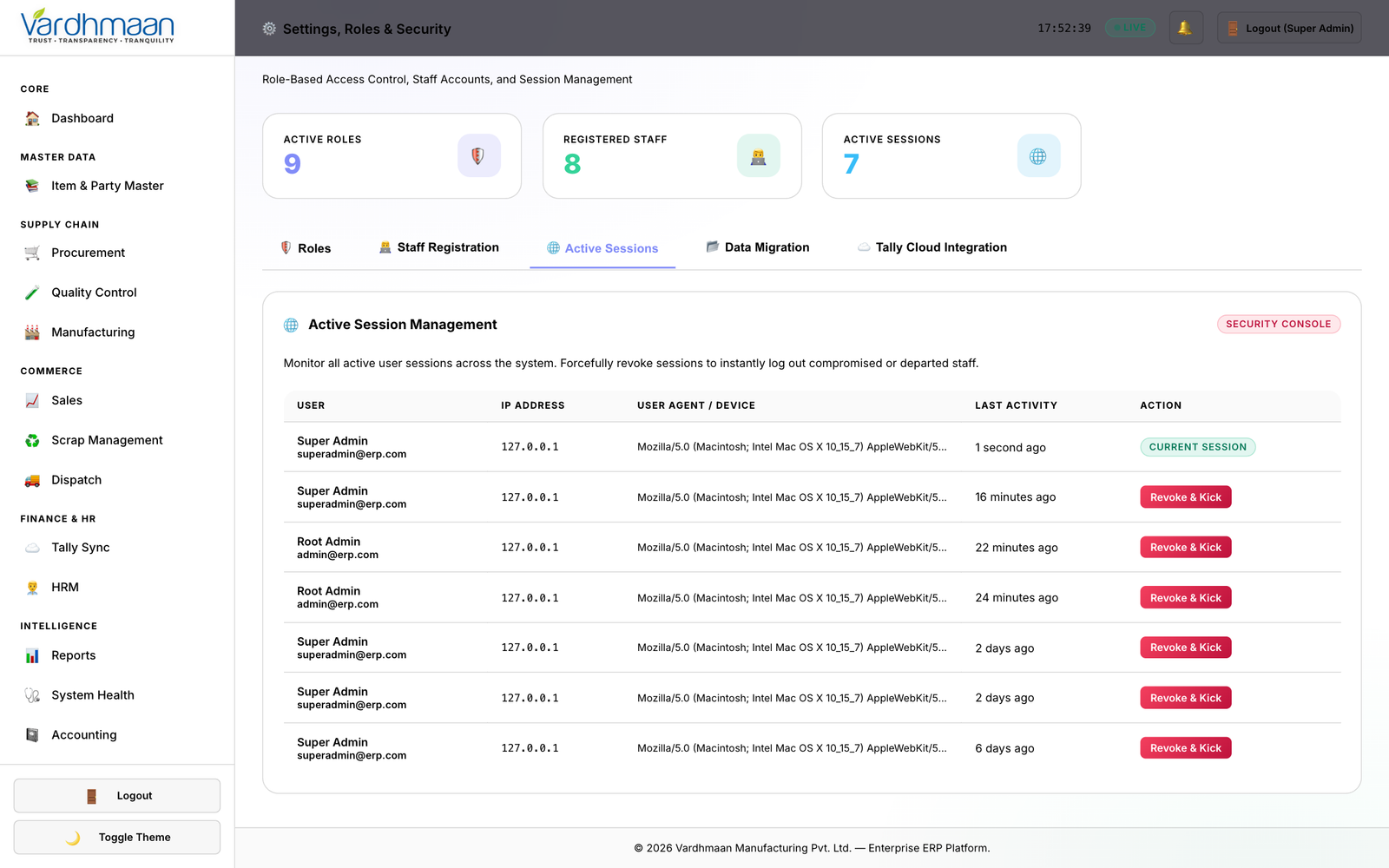Click the Accounting ledger icon
The width and height of the screenshot is (1389, 868).
(x=32, y=735)
